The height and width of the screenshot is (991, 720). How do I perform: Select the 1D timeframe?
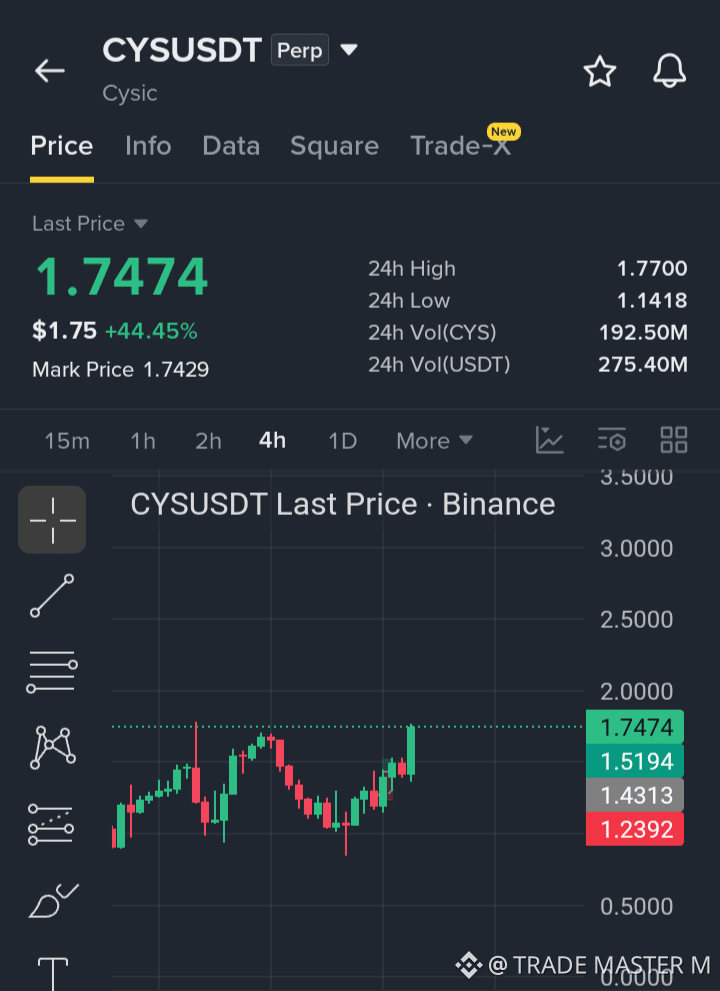343,441
